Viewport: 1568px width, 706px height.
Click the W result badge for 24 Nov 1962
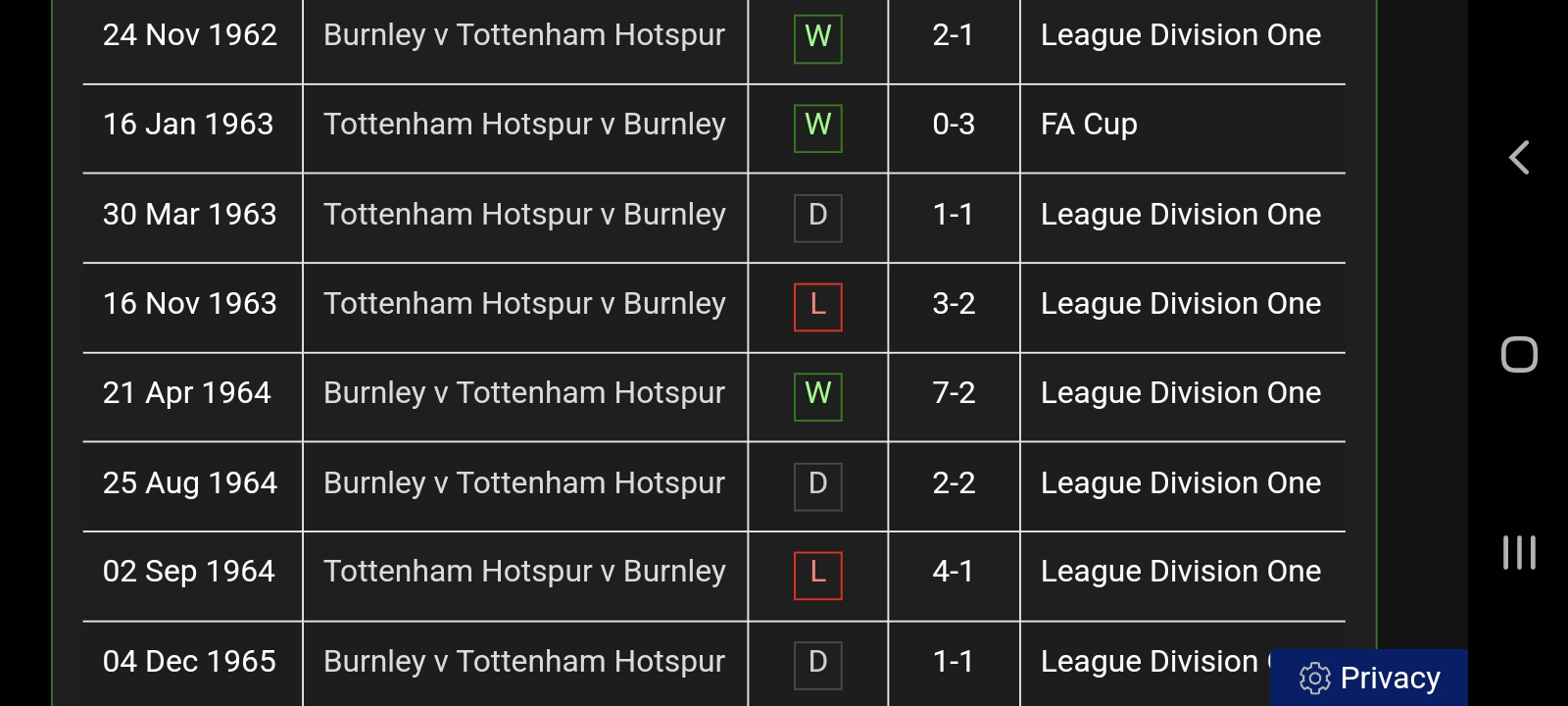pos(818,36)
